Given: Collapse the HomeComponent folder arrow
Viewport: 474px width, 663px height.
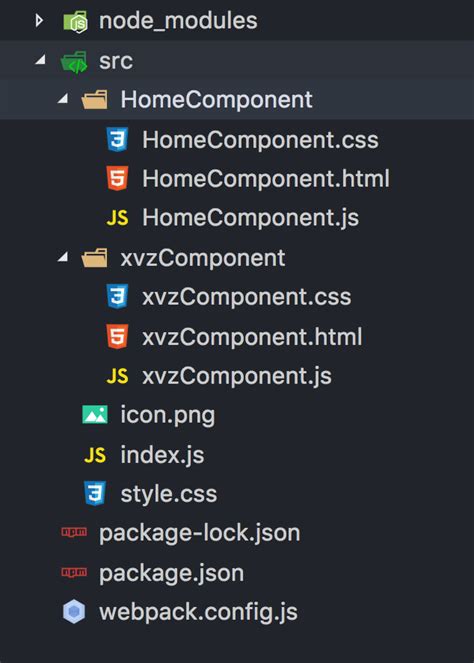Looking at the screenshot, I should (x=63, y=99).
